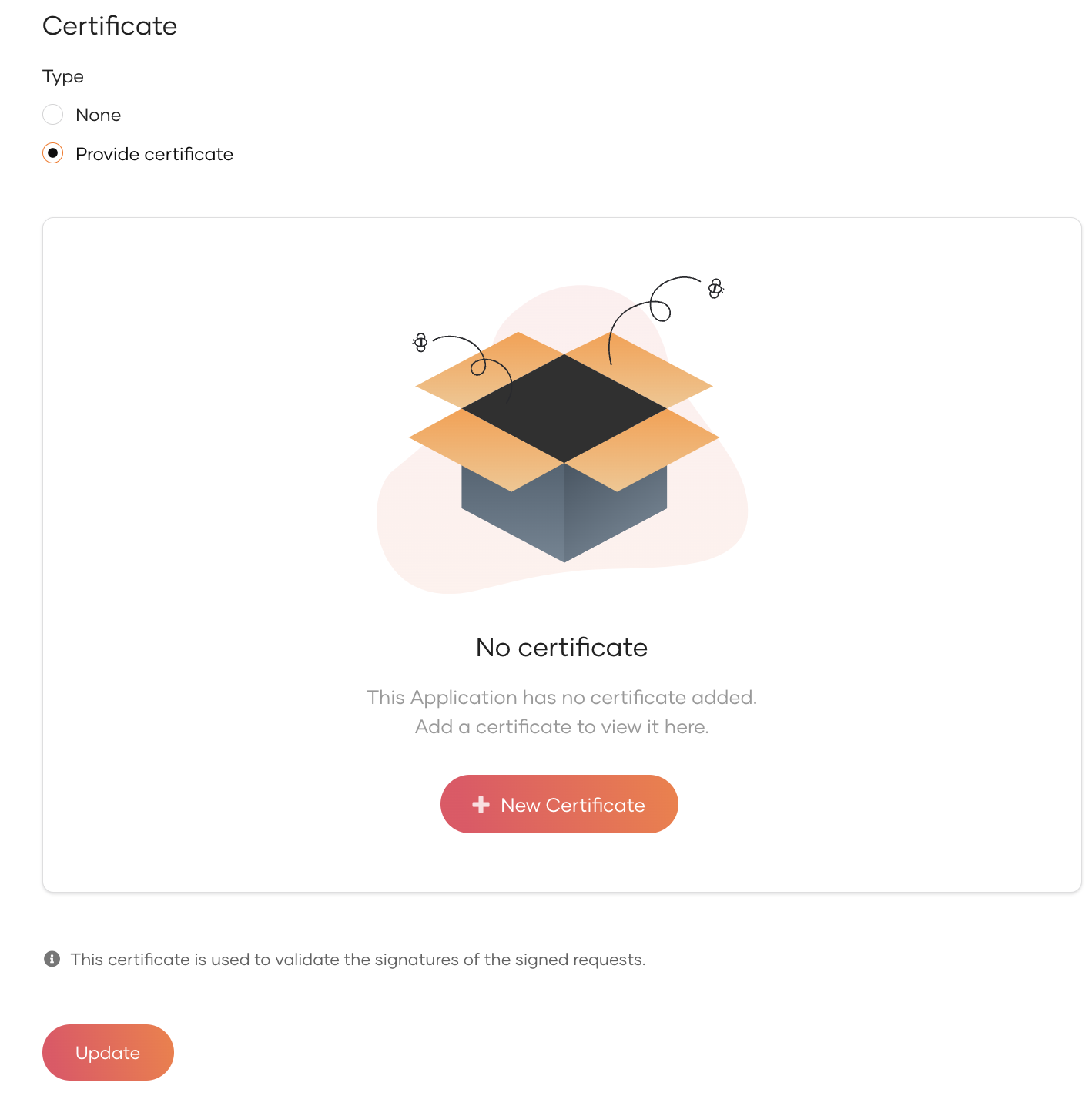Click the right orange flap of the box
This screenshot has width=1092, height=1106.
pyautogui.click(x=655, y=447)
